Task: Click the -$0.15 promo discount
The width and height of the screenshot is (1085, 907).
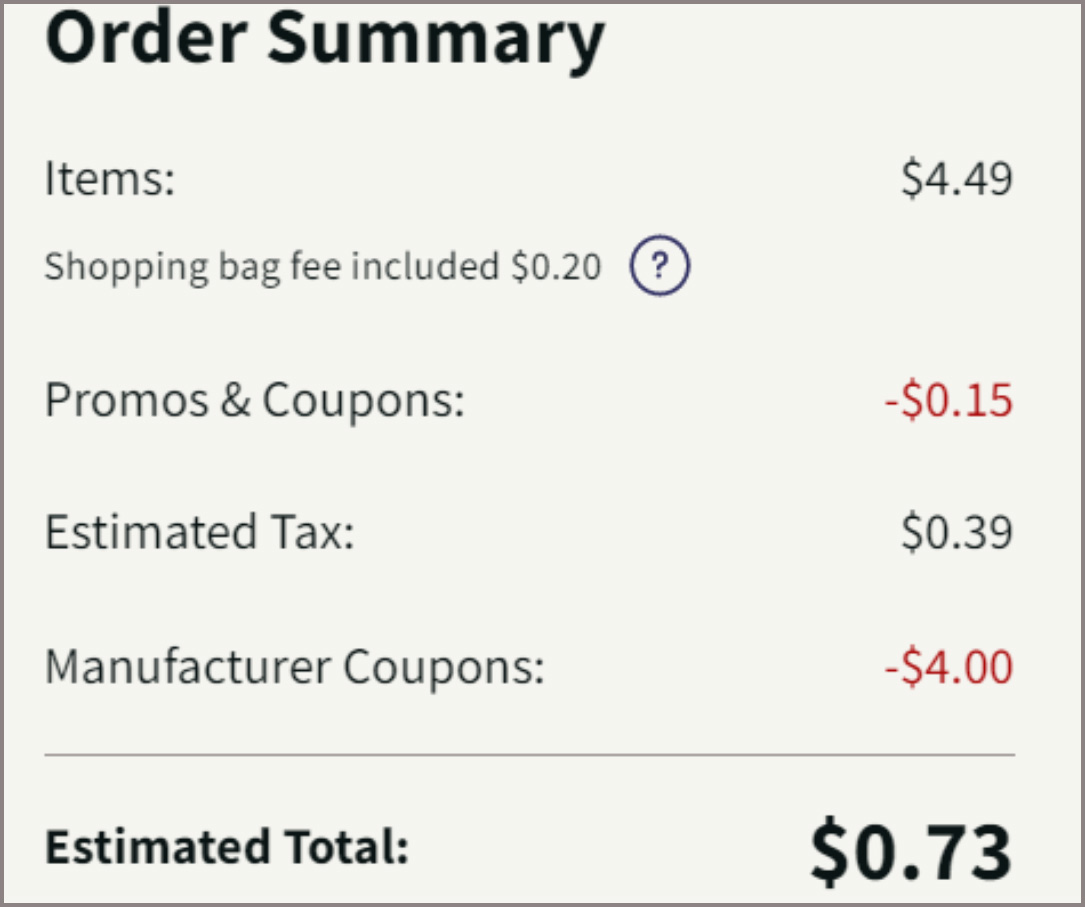Action: [x=948, y=401]
